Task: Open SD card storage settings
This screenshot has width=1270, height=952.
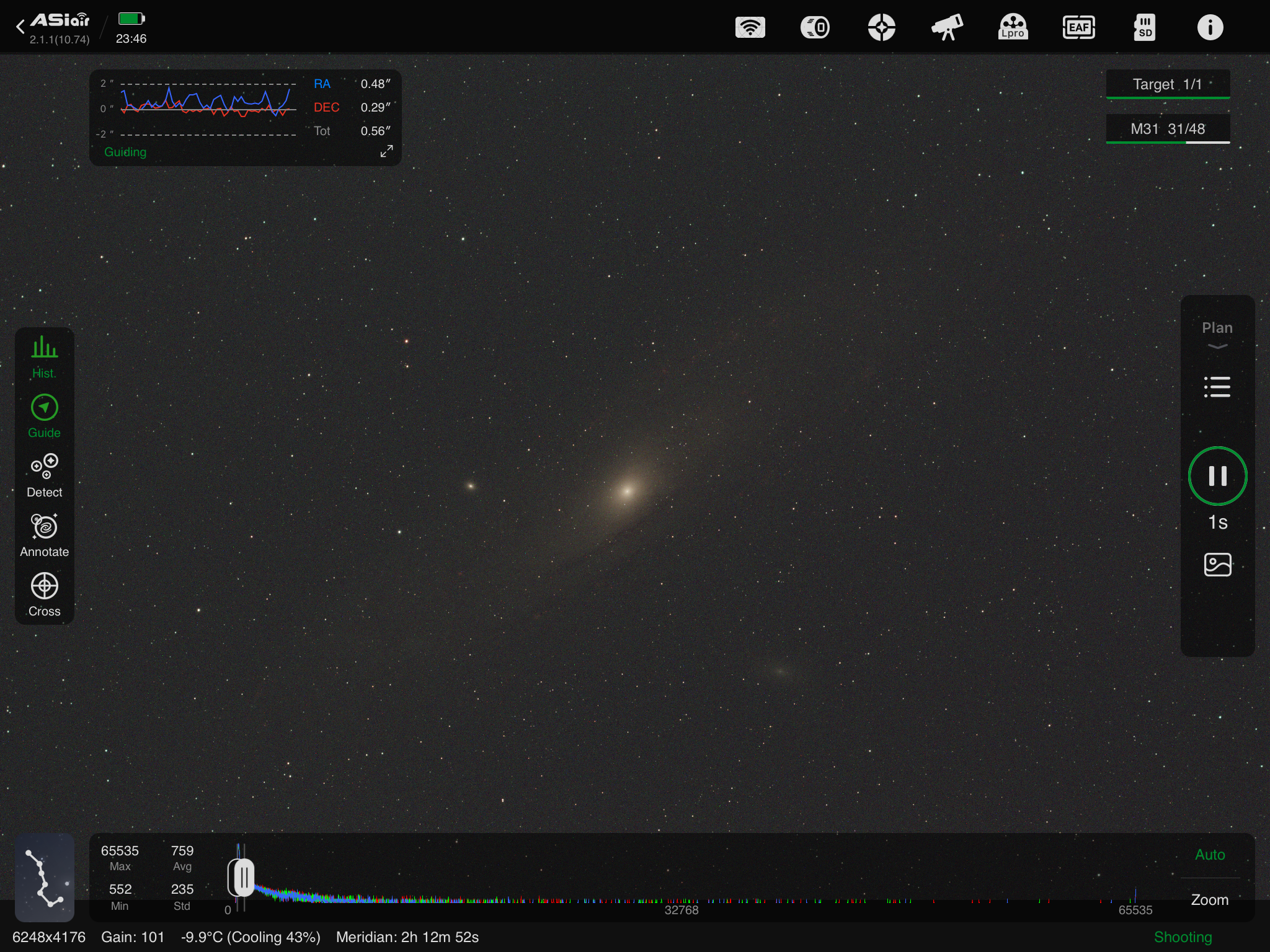Action: tap(1144, 27)
